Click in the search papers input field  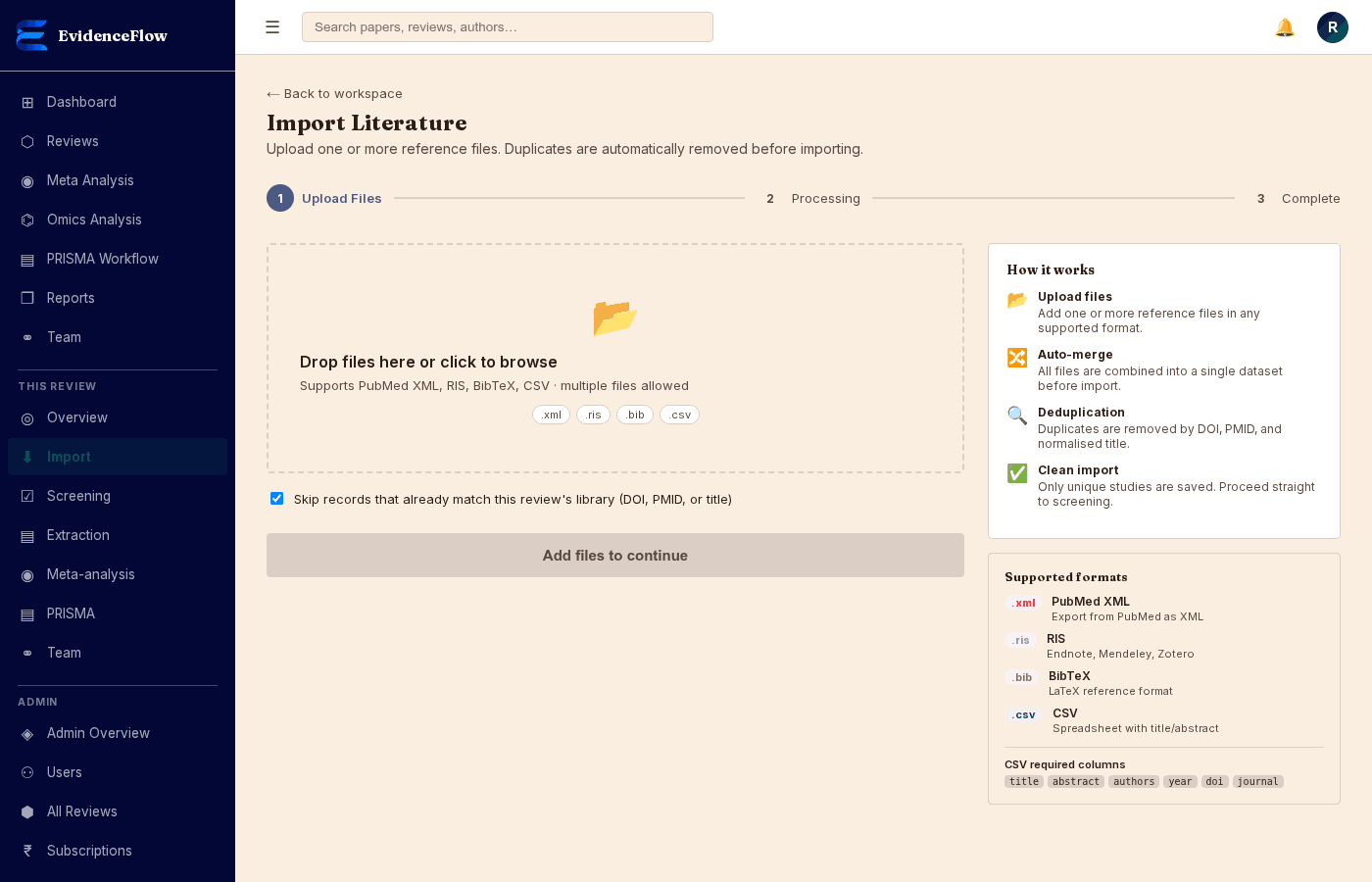point(508,27)
